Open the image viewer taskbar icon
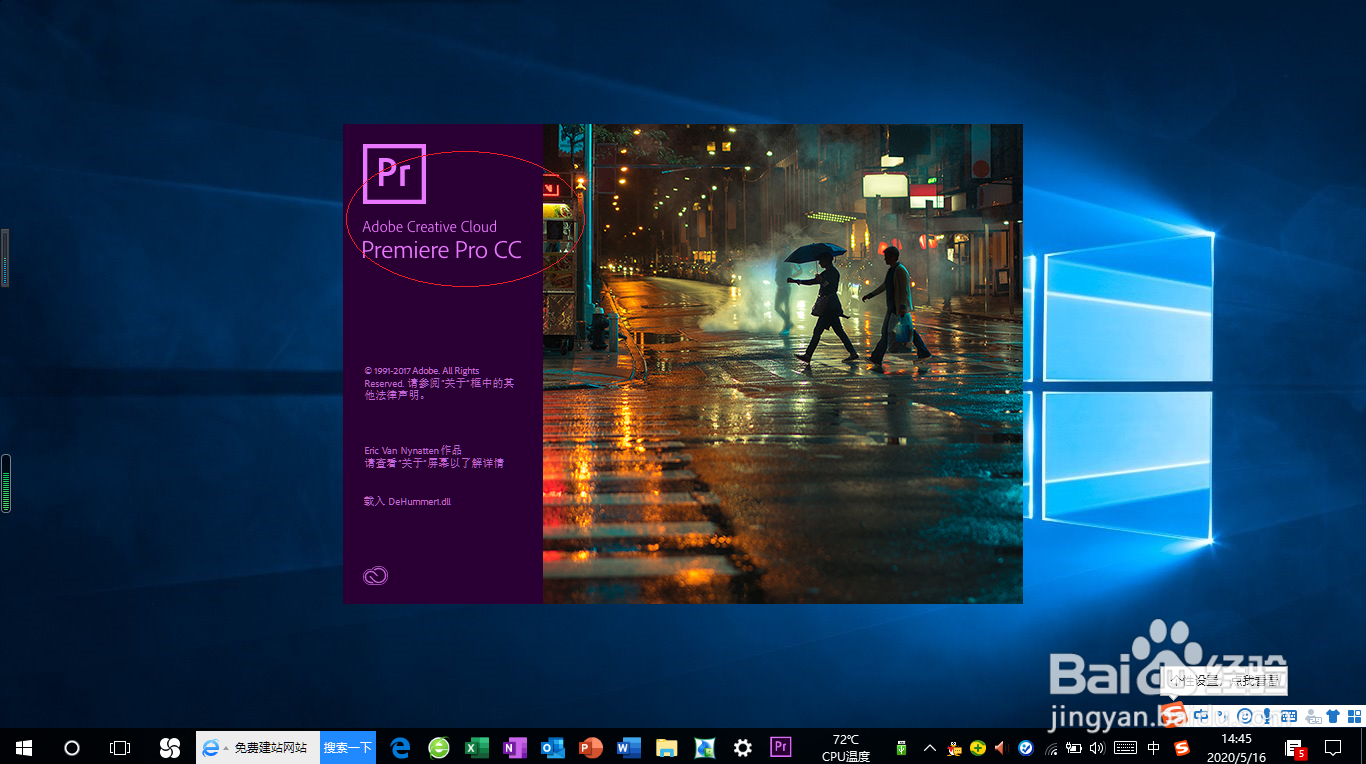The height and width of the screenshot is (764, 1366). 705,747
